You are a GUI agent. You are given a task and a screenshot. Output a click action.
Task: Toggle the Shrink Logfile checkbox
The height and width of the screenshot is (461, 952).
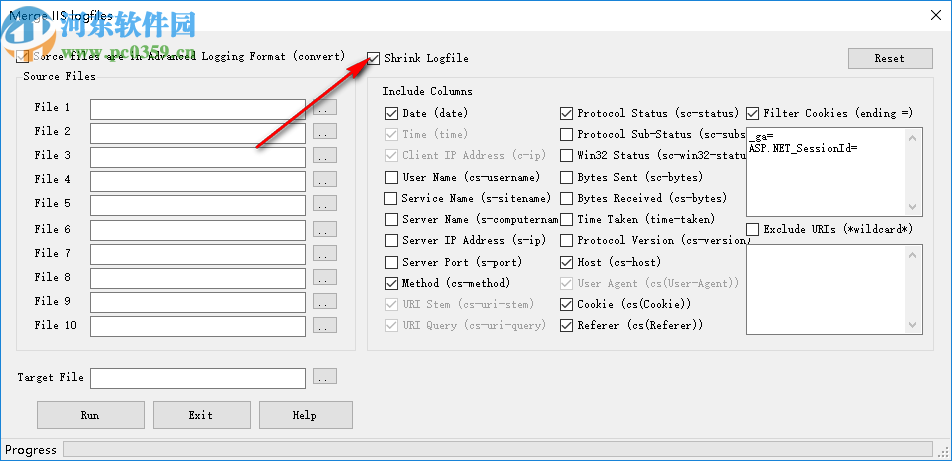[x=374, y=58]
